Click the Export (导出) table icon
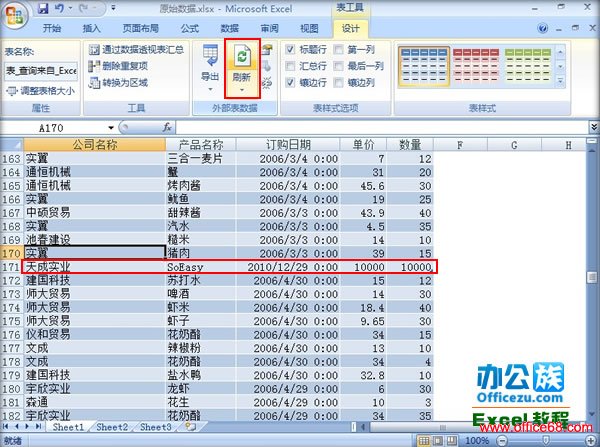This screenshot has width=600, height=447. (210, 56)
